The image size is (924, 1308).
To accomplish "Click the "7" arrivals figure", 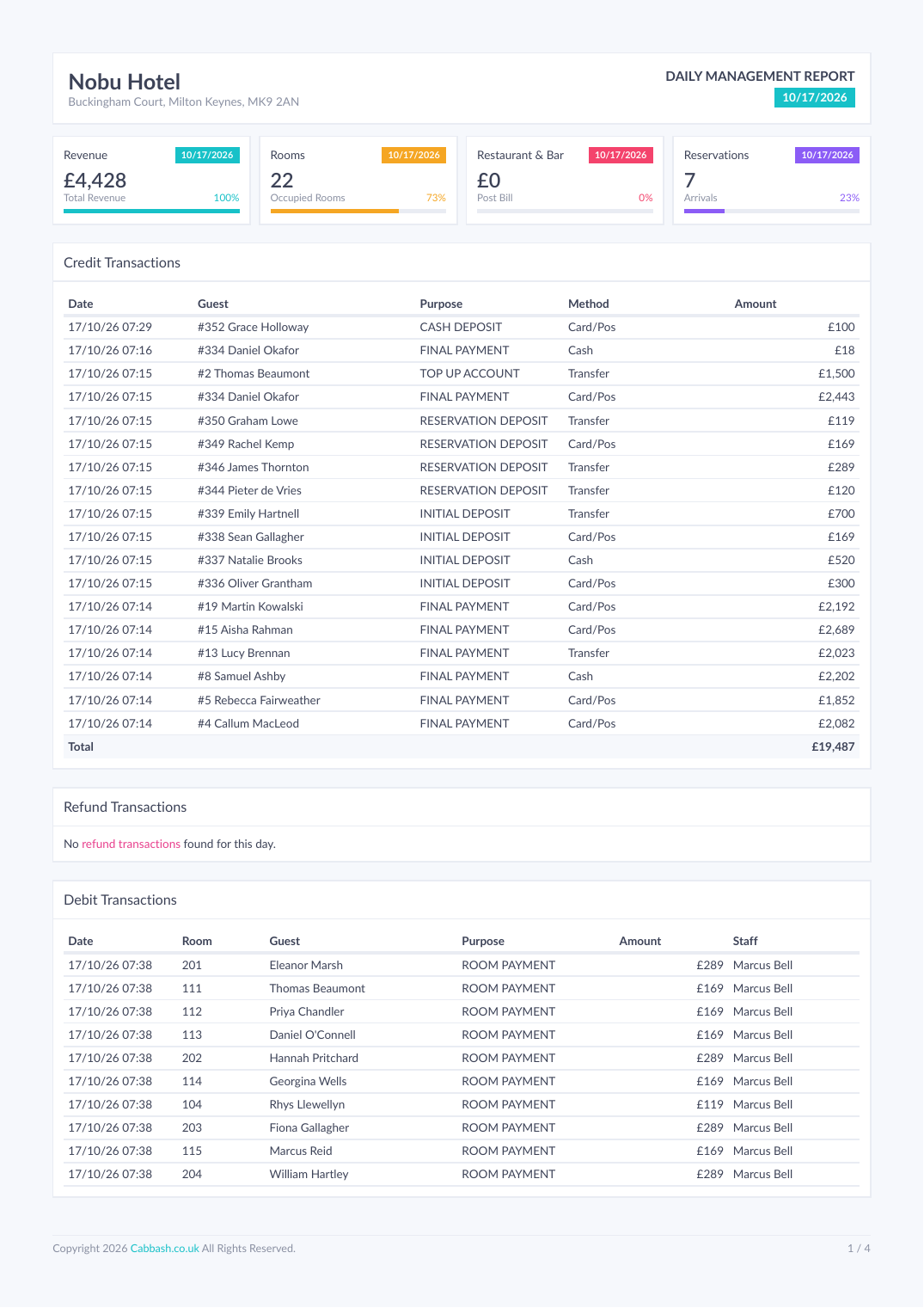I will click(x=689, y=181).
